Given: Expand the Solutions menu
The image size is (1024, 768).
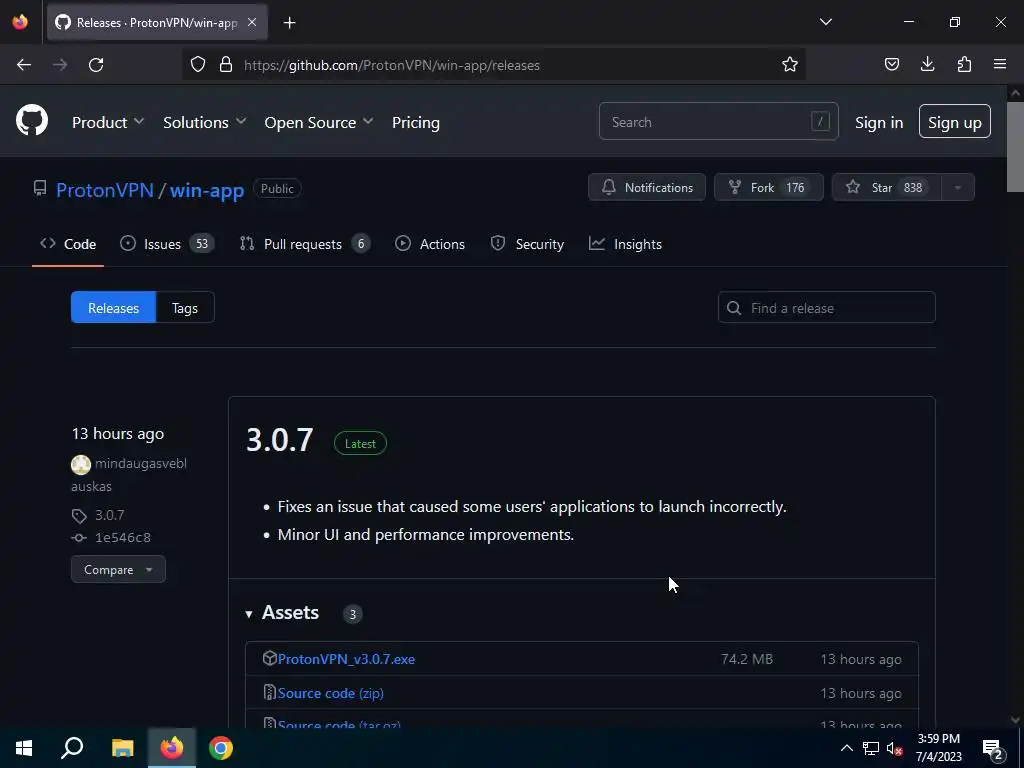Looking at the screenshot, I should point(204,122).
